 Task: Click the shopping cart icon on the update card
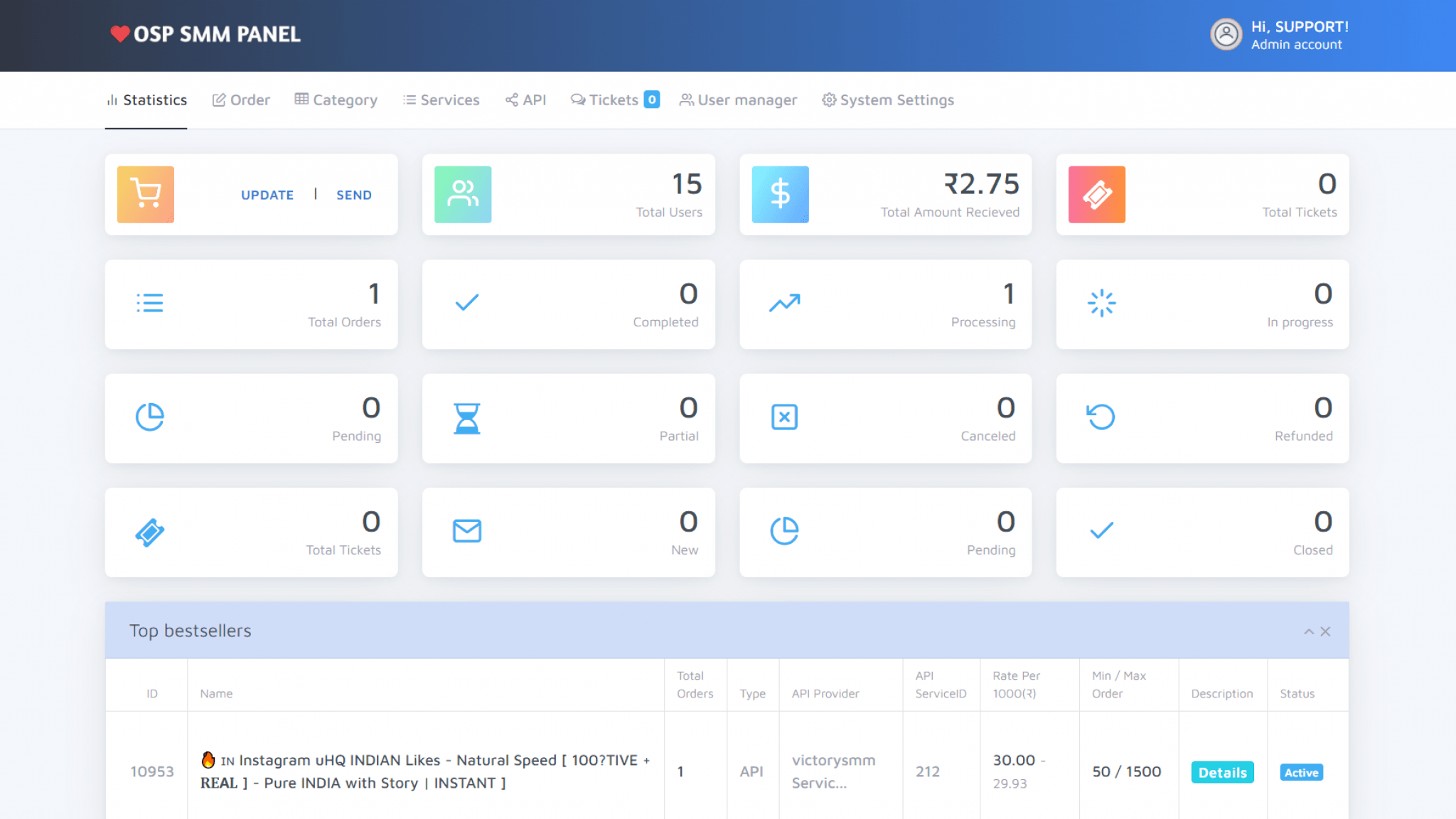click(x=145, y=194)
